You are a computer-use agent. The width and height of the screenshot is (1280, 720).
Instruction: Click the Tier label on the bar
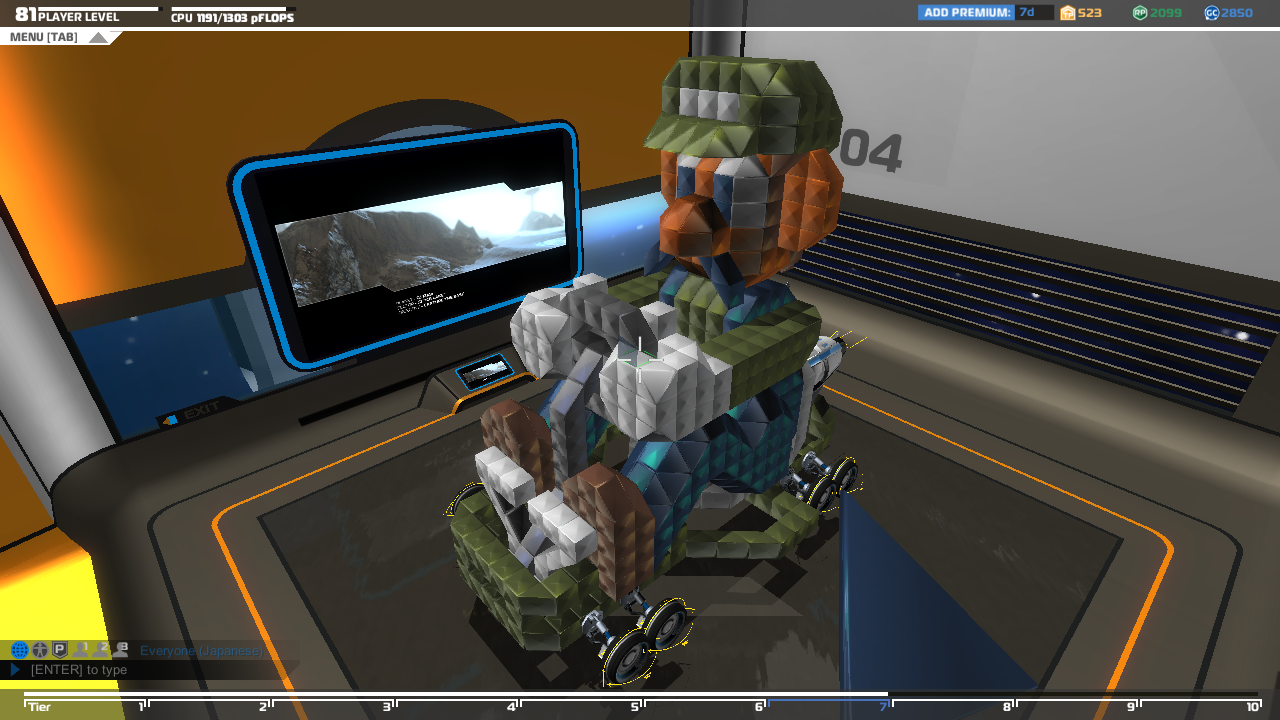click(39, 707)
